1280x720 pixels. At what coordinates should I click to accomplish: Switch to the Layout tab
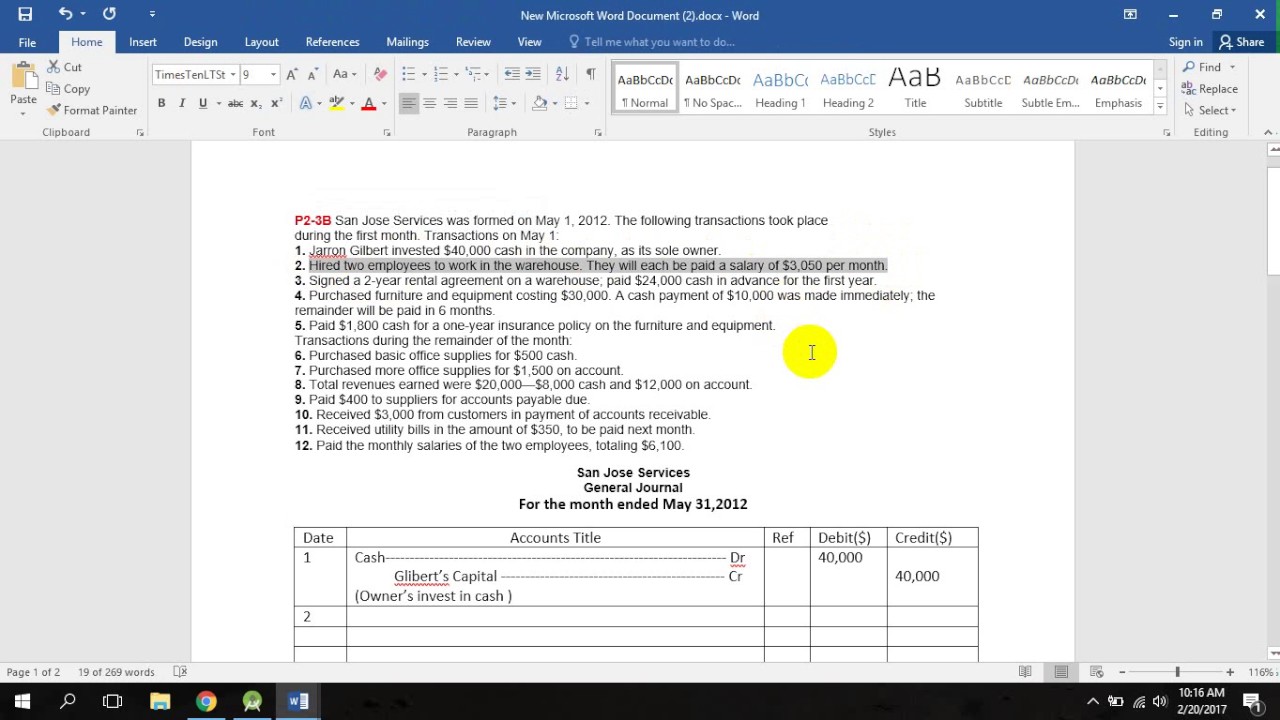(261, 42)
